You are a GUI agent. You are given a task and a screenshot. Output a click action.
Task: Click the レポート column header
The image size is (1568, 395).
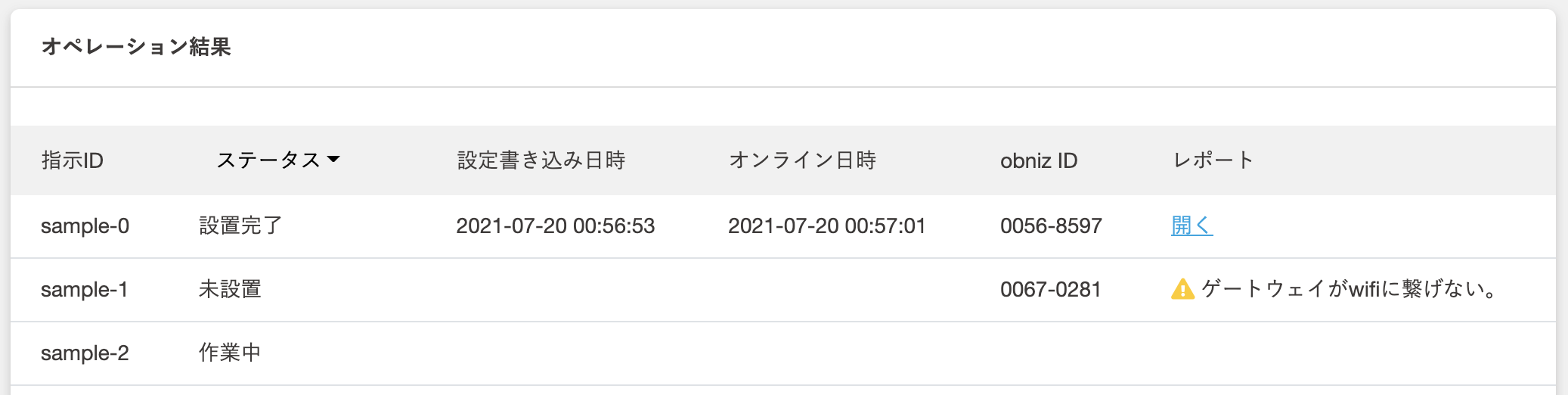(1213, 160)
